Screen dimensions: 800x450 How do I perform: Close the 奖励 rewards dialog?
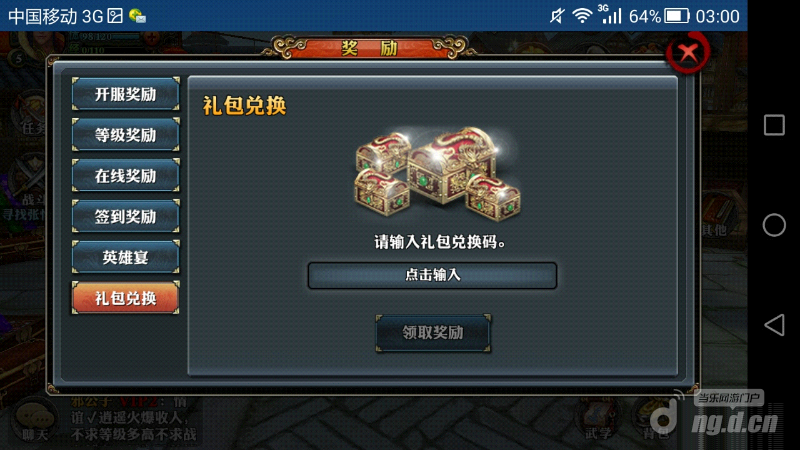[x=688, y=52]
